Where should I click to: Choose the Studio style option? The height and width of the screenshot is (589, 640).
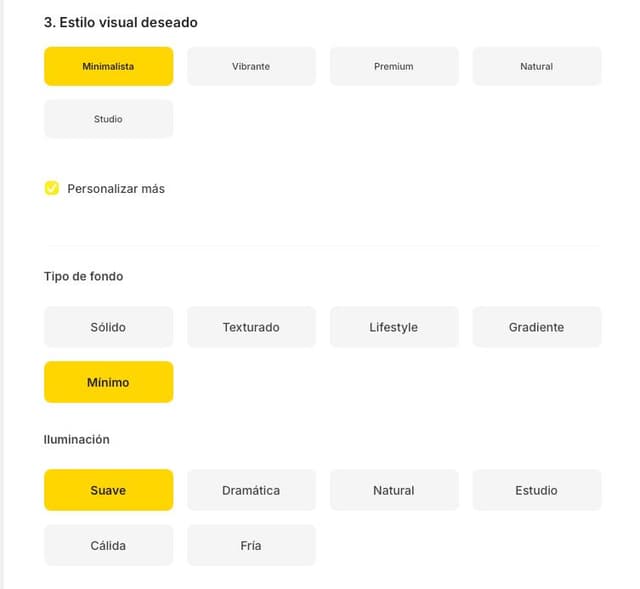108,119
